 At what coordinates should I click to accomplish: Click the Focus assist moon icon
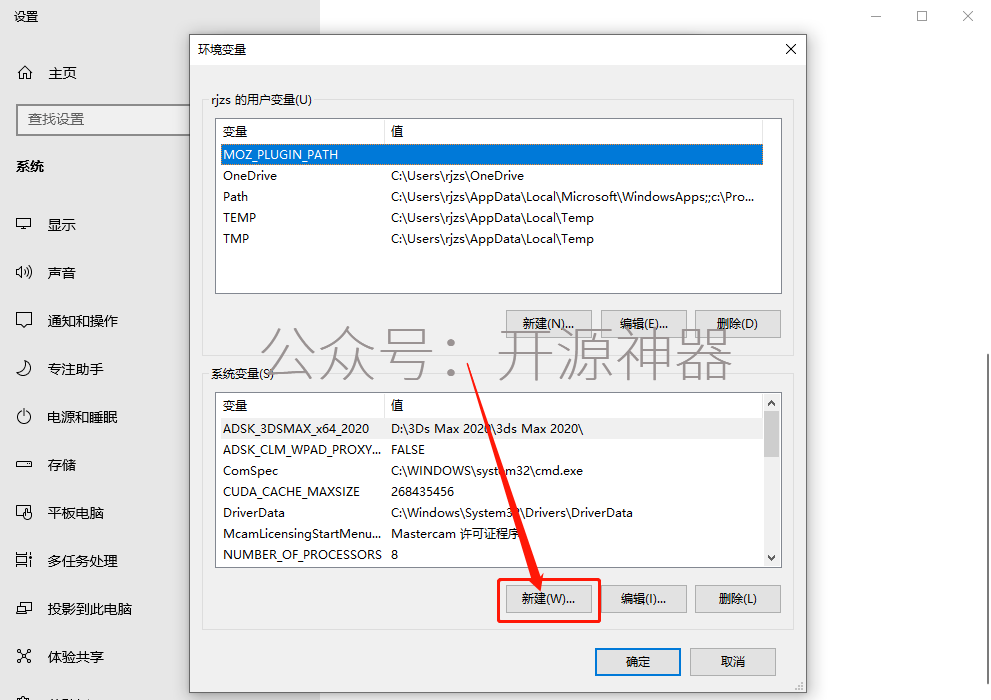[25, 369]
